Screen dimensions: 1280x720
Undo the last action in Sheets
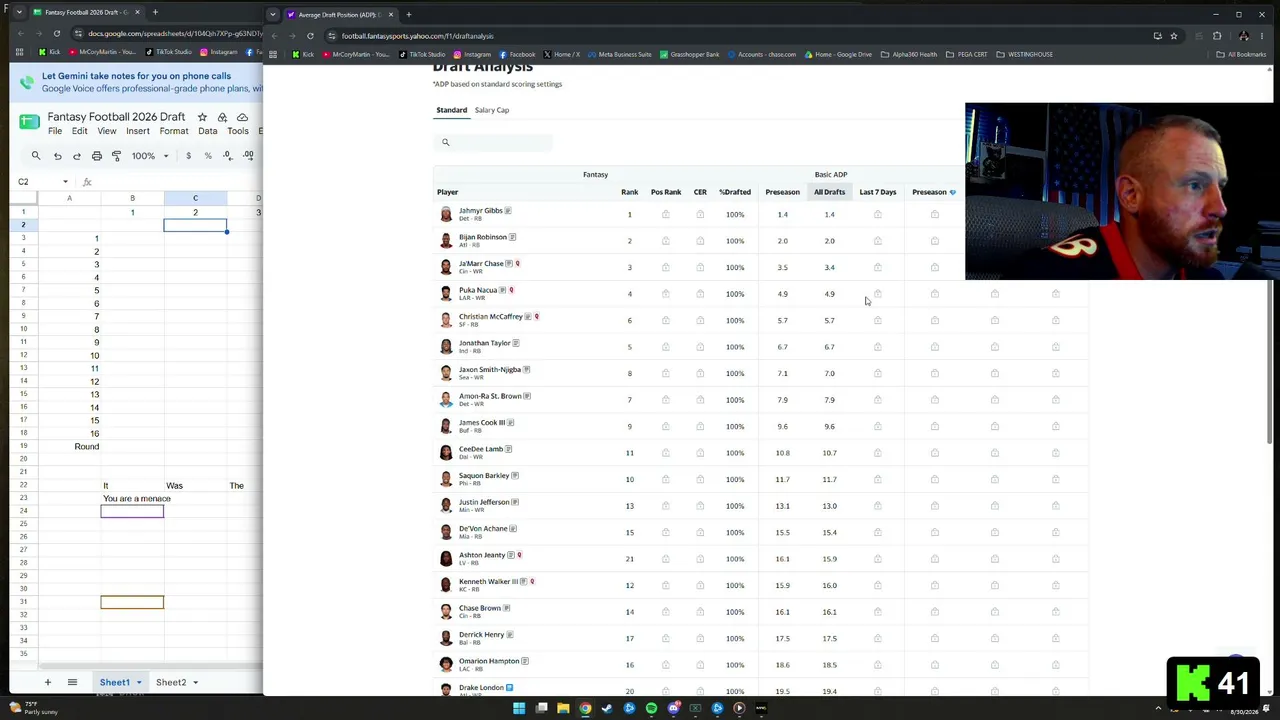point(57,156)
